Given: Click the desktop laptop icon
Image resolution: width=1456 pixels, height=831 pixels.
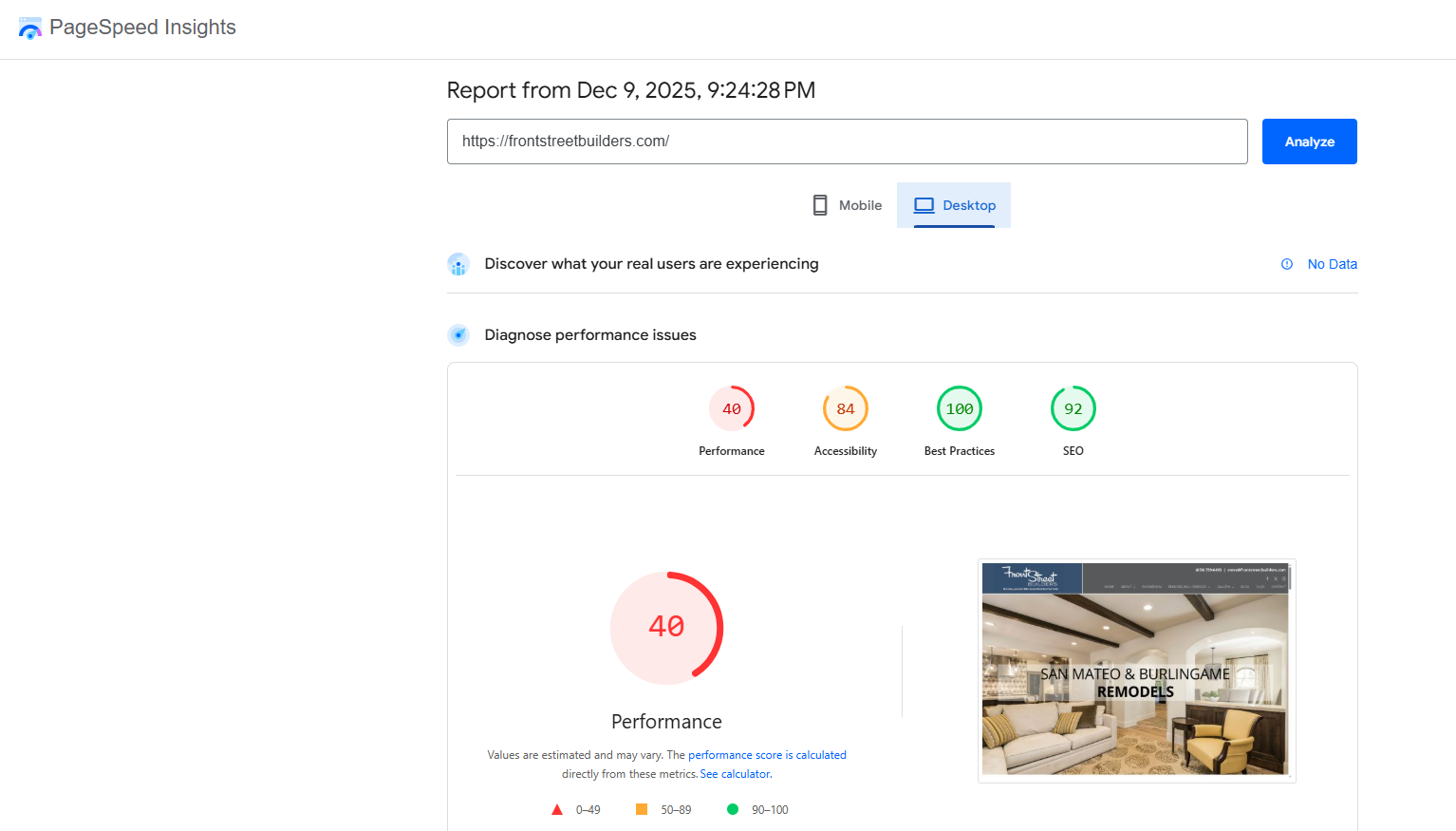Looking at the screenshot, I should tap(924, 205).
